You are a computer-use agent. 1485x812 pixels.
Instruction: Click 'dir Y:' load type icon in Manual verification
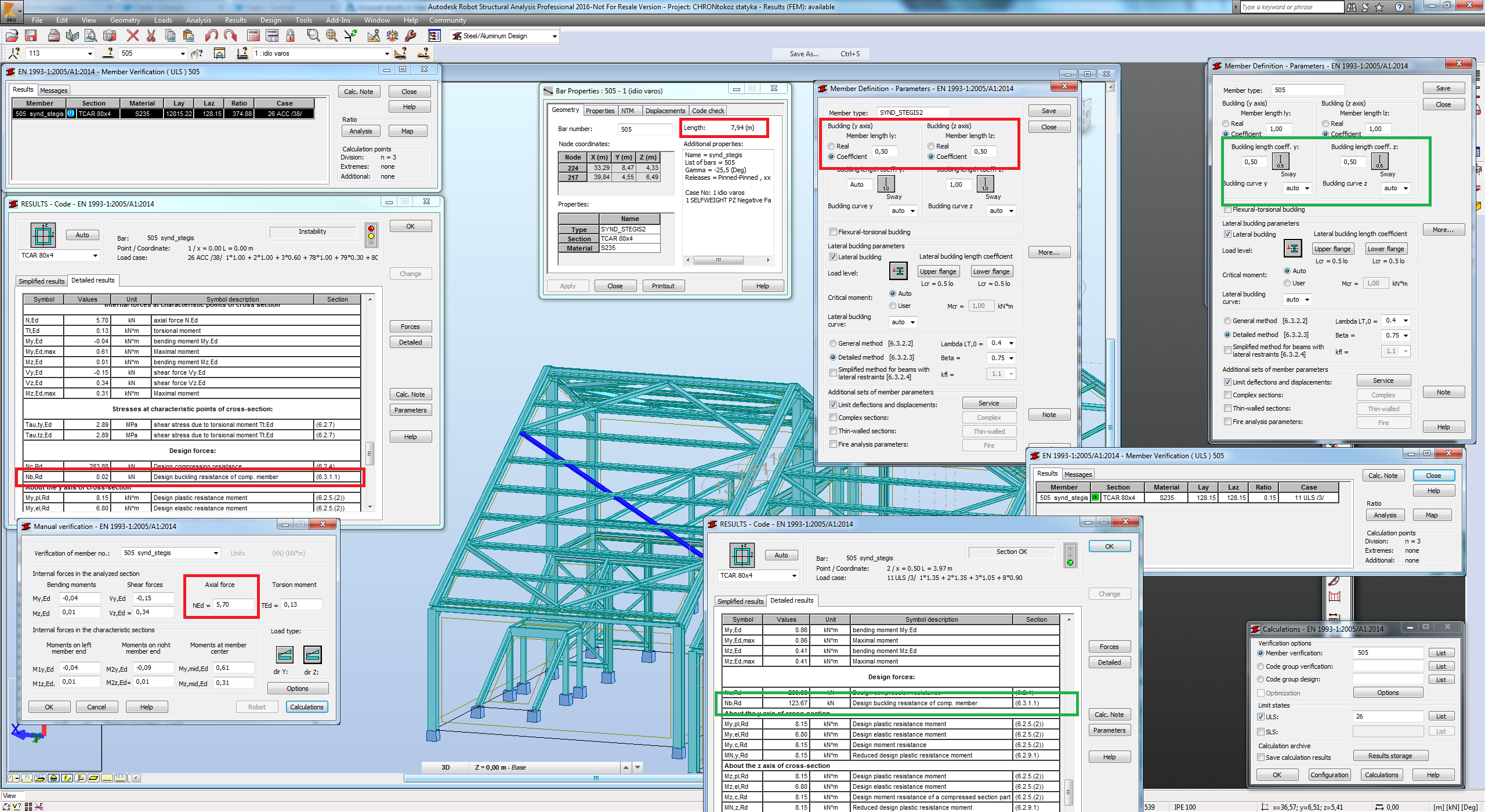(284, 655)
